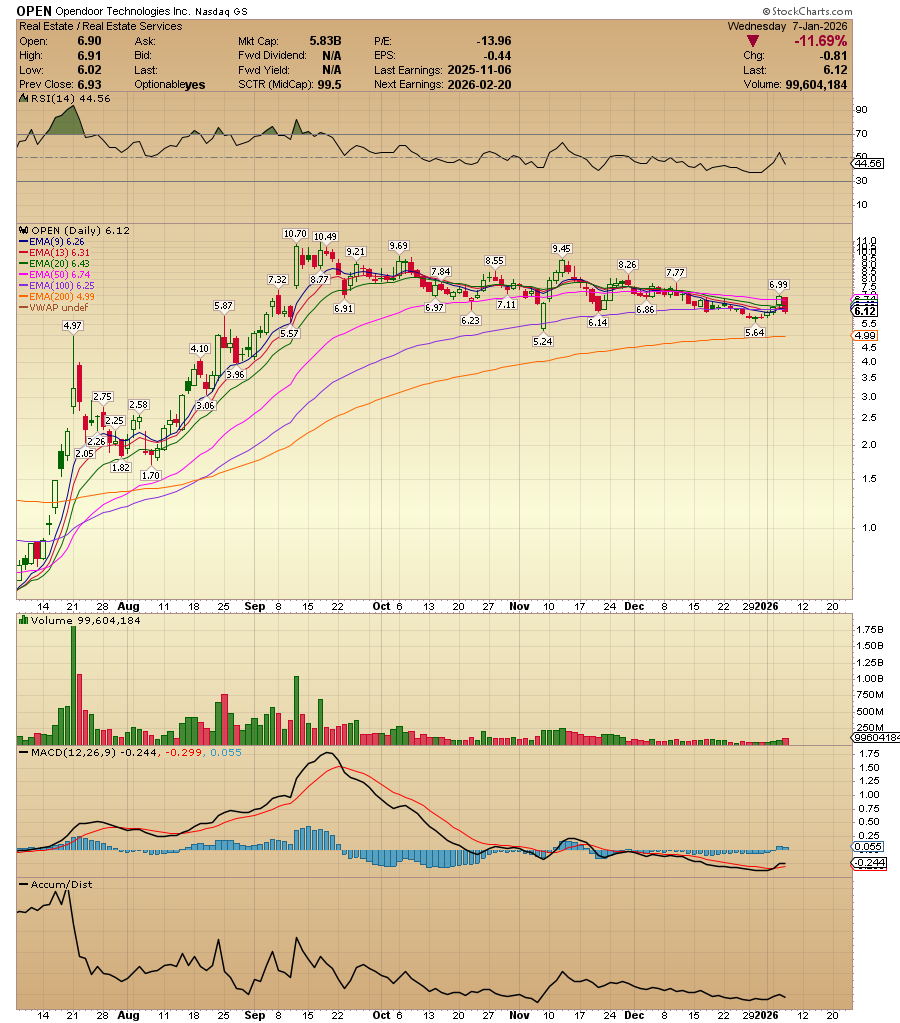Viewport: 900px width, 1023px height.
Task: Click the Volume 99,604,184 panel label
Action: [79, 620]
